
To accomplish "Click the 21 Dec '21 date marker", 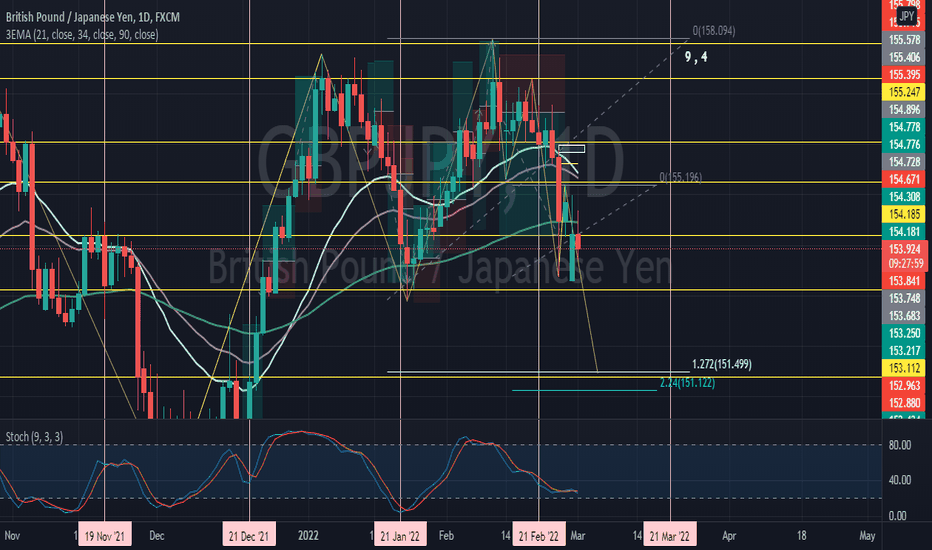I will [x=249, y=536].
